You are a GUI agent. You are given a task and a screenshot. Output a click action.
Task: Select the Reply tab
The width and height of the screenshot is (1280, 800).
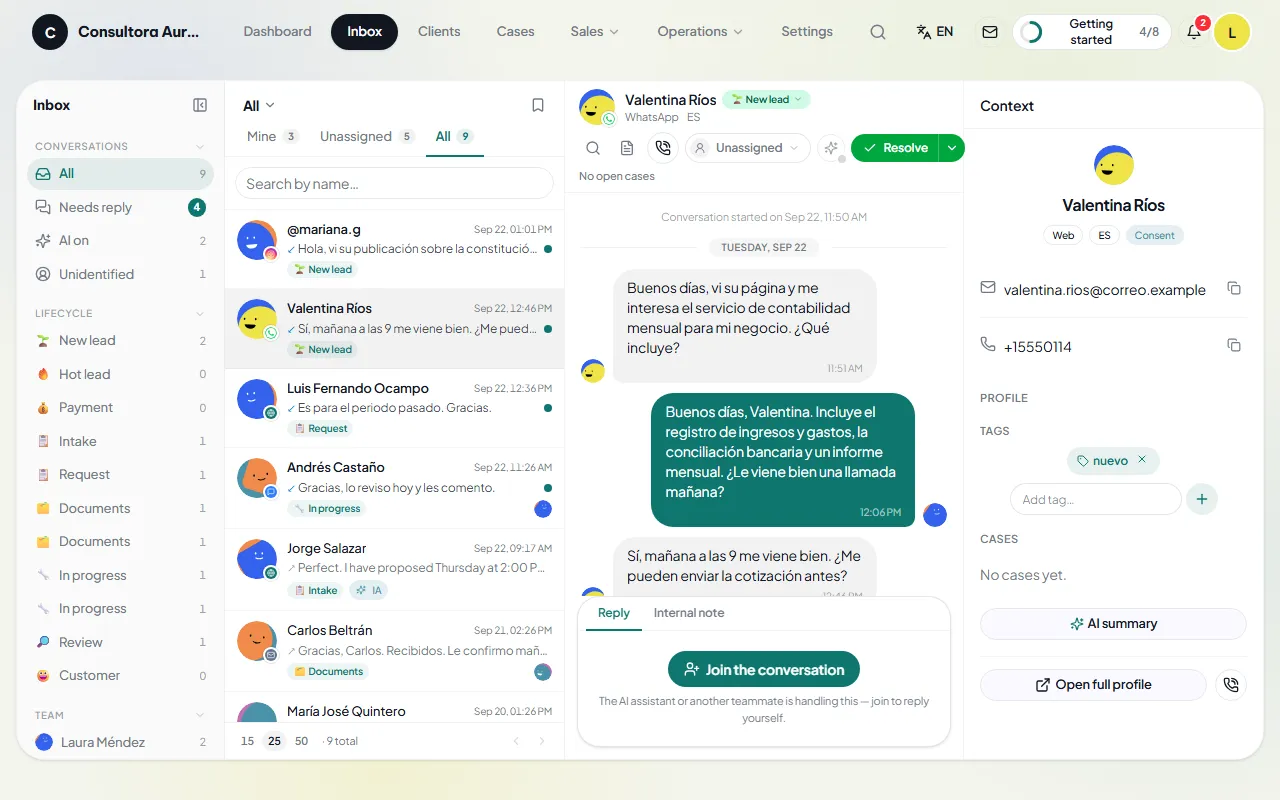tap(614, 613)
